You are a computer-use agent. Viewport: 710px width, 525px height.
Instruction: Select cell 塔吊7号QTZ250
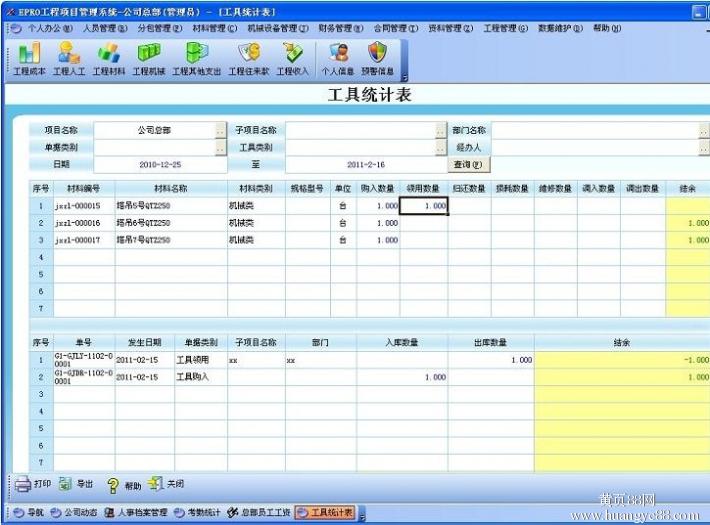(171, 241)
